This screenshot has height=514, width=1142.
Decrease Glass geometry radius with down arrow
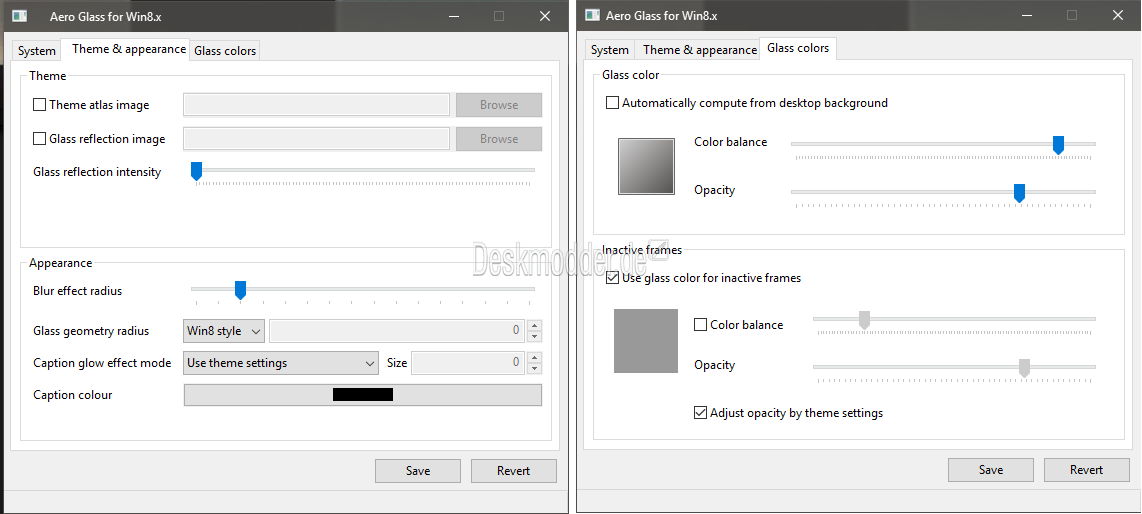tap(535, 336)
